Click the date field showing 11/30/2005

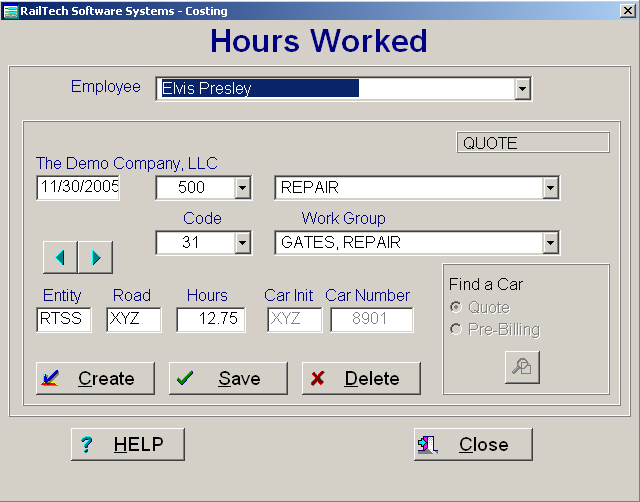click(77, 187)
